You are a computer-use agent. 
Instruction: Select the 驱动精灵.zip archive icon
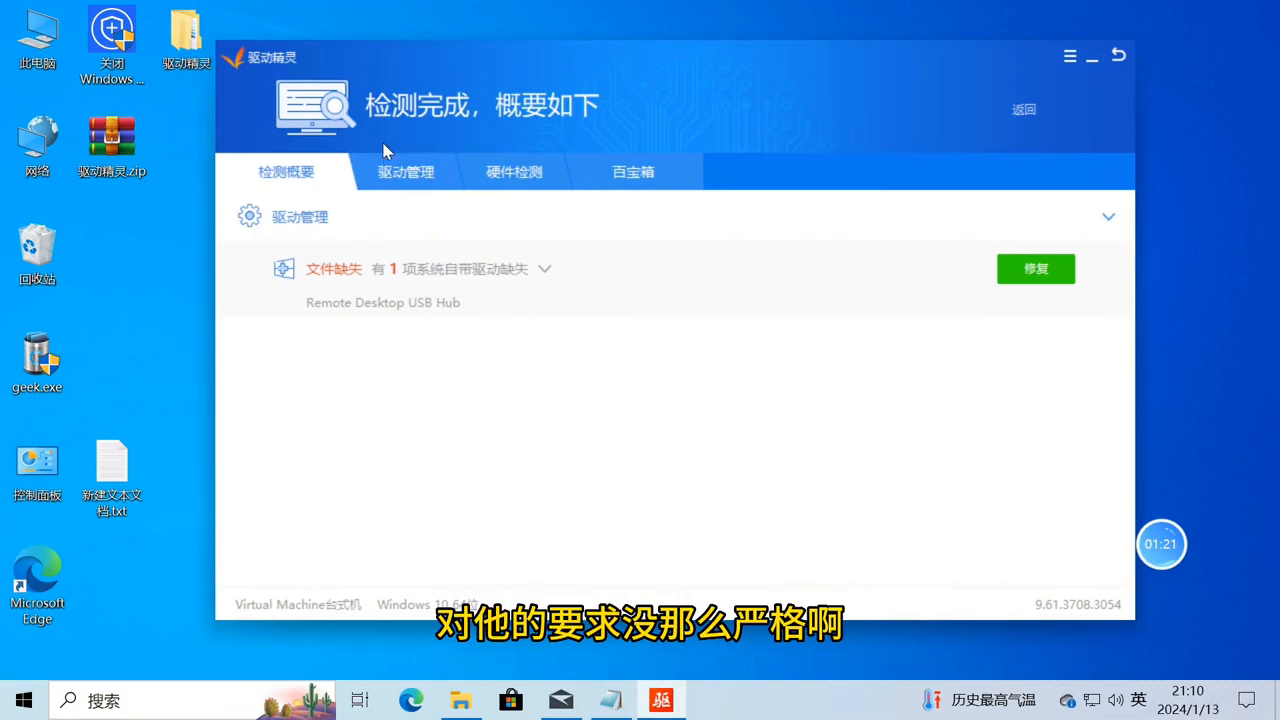coord(112,147)
